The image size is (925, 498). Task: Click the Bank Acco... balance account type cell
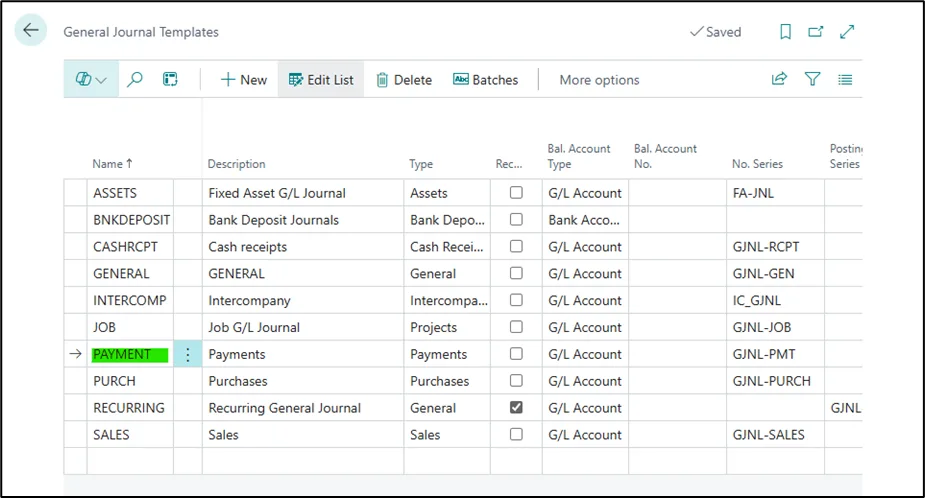tap(584, 220)
